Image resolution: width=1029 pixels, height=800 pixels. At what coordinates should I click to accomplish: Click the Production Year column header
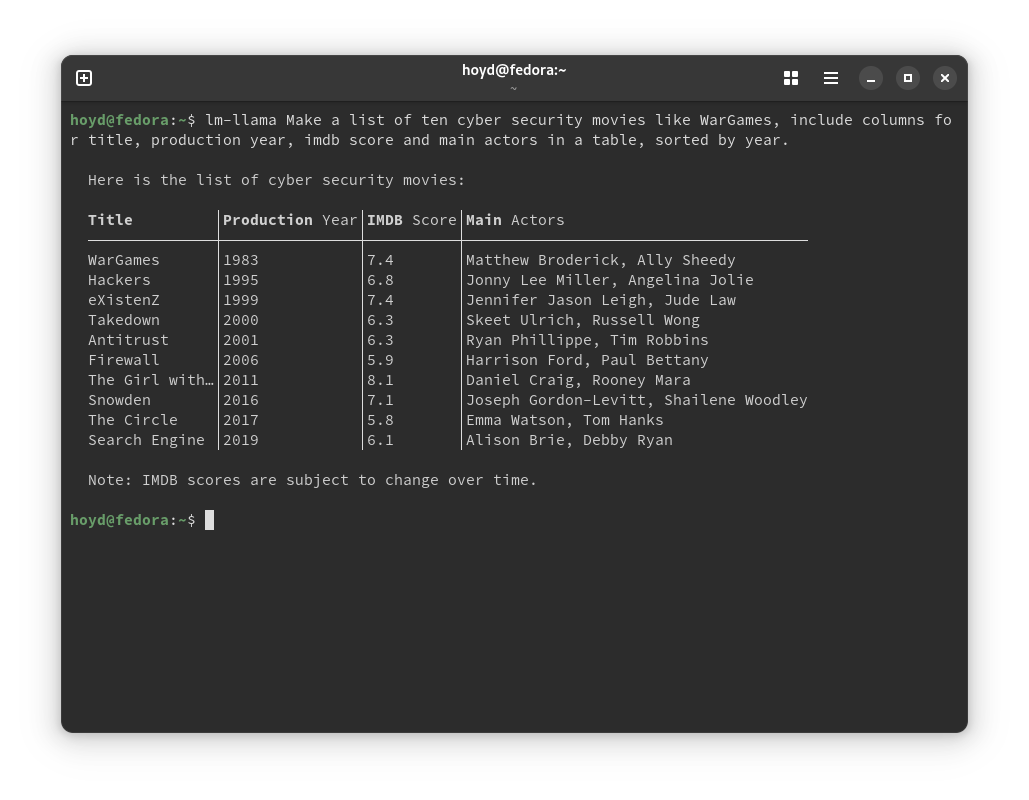(x=290, y=220)
